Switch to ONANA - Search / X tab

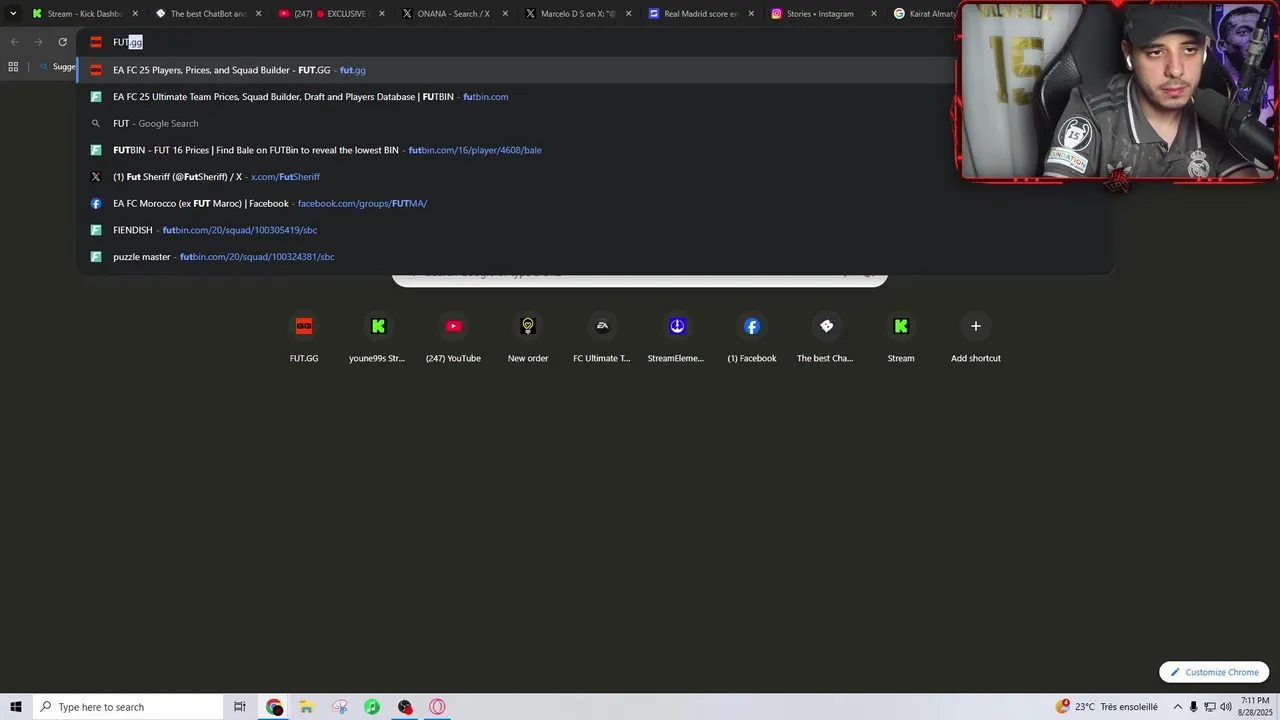tap(454, 14)
